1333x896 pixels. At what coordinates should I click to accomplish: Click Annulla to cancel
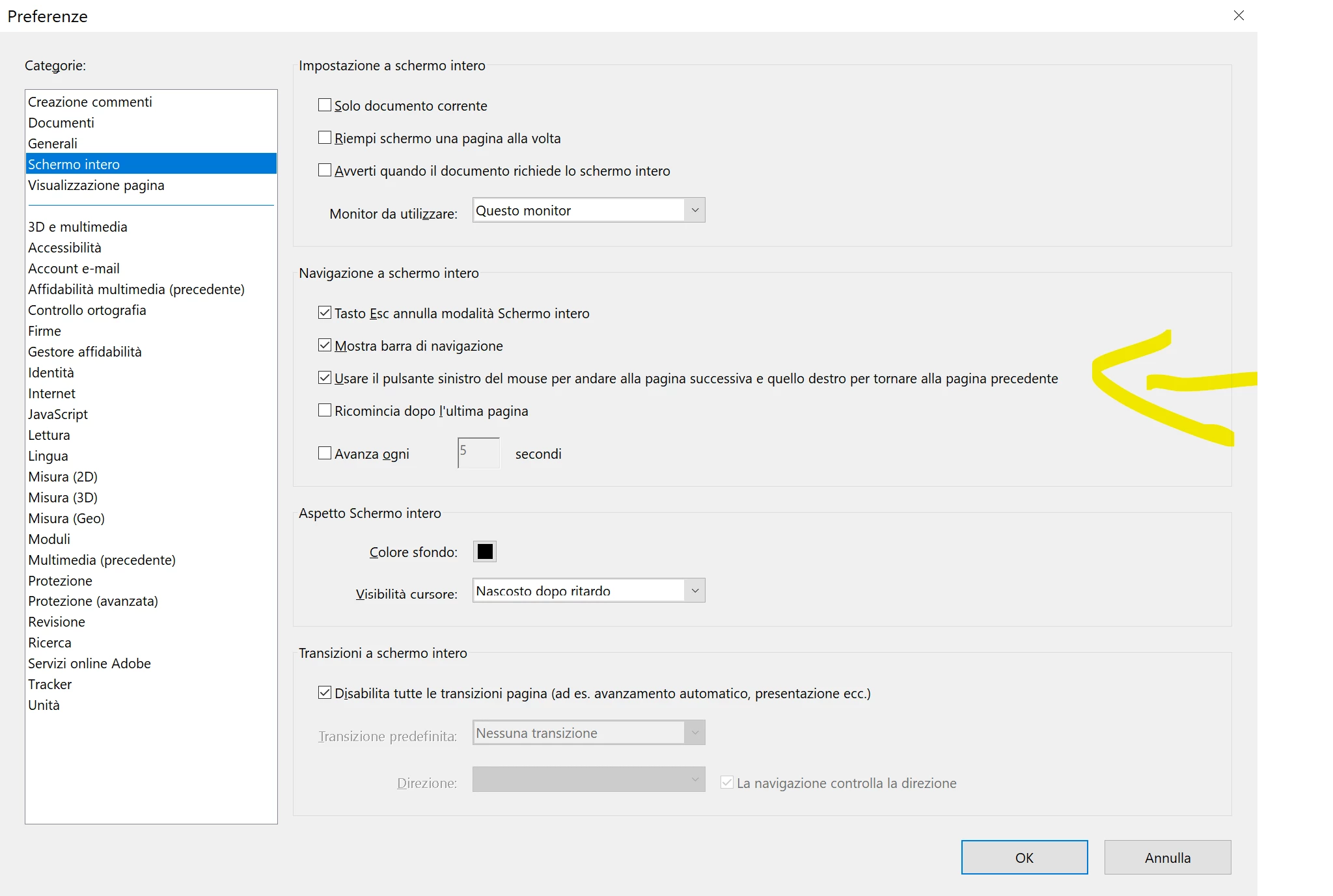click(1167, 857)
